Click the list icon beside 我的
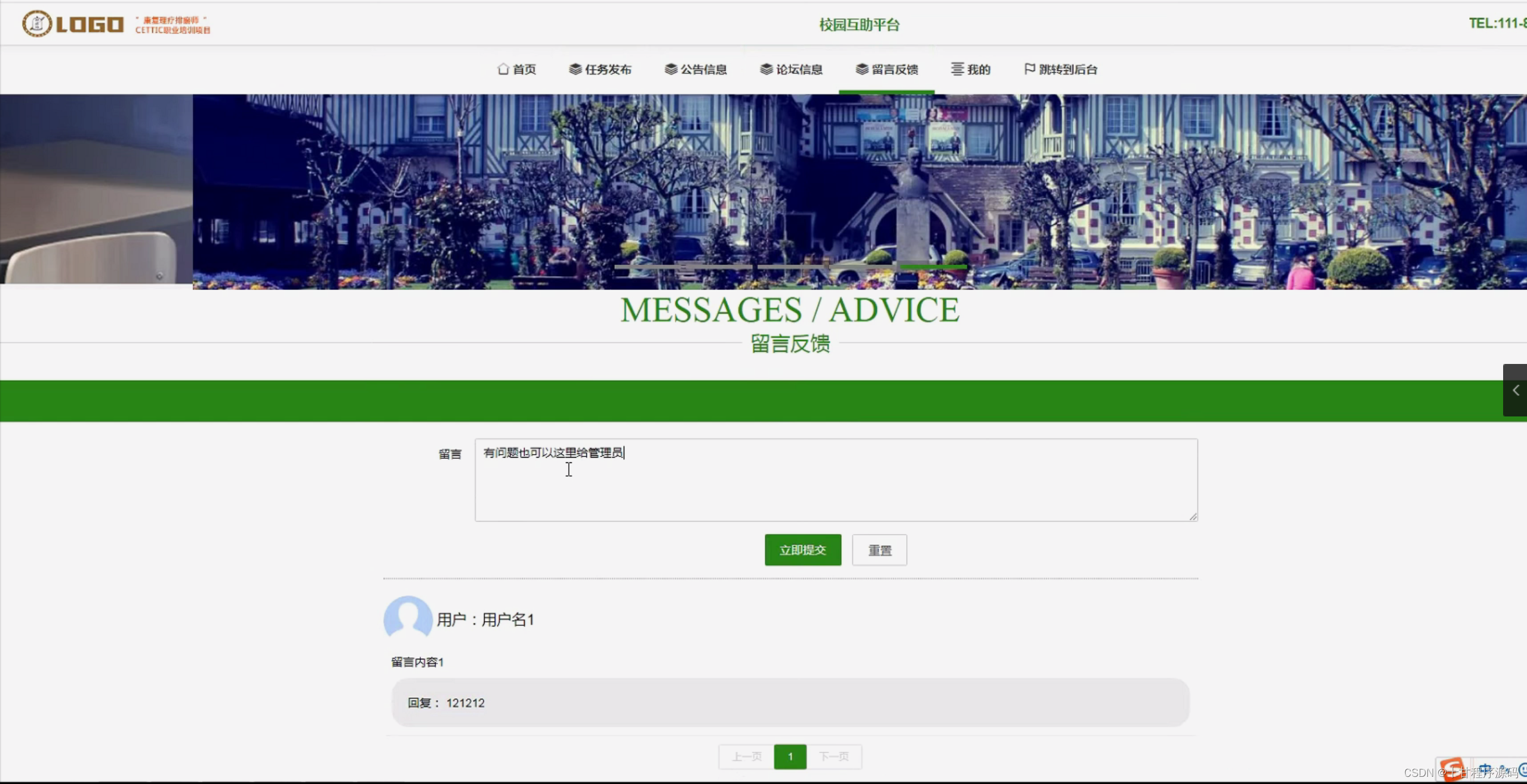 956,69
